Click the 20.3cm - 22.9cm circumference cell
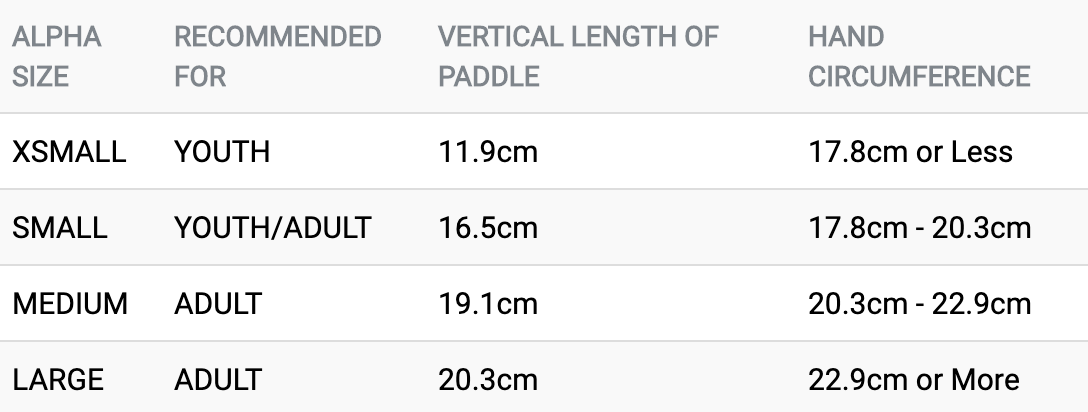This screenshot has height=412, width=1088. tap(919, 304)
